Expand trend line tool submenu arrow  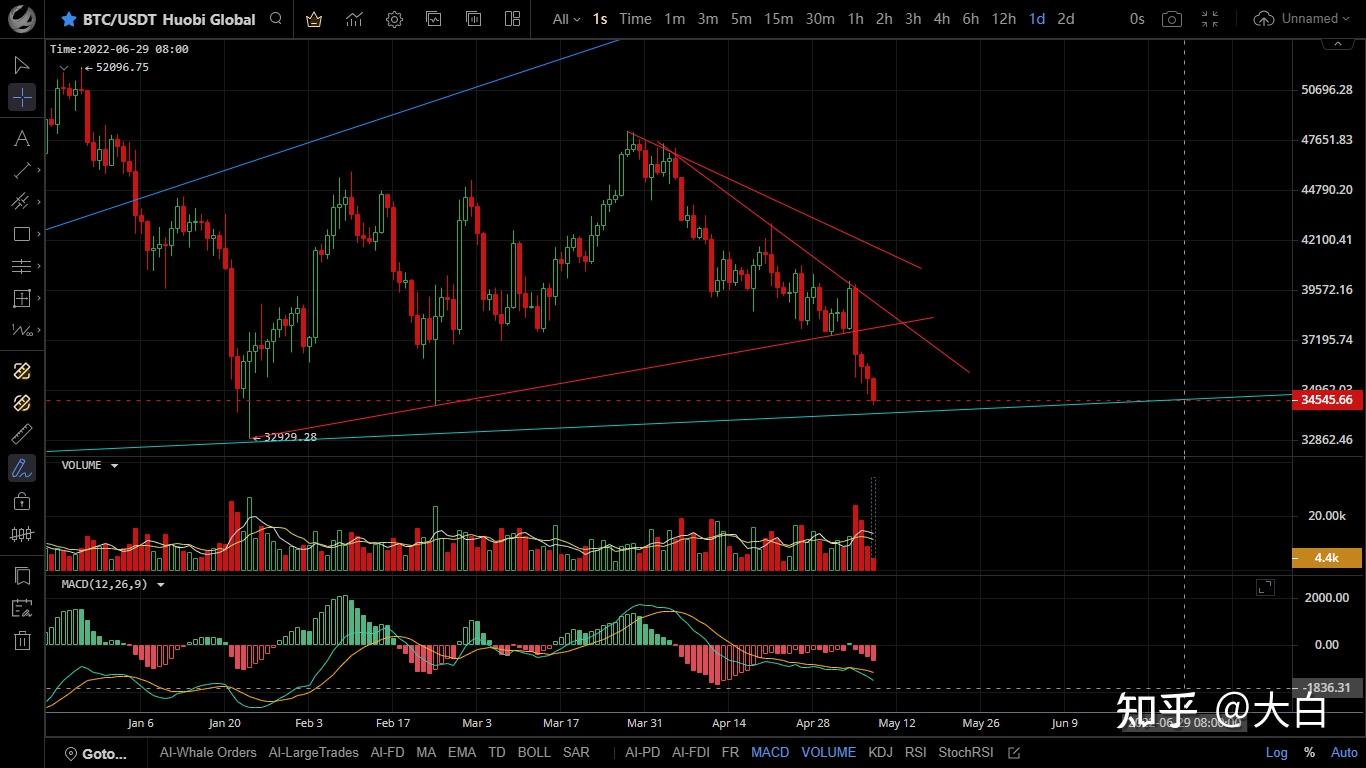point(39,170)
